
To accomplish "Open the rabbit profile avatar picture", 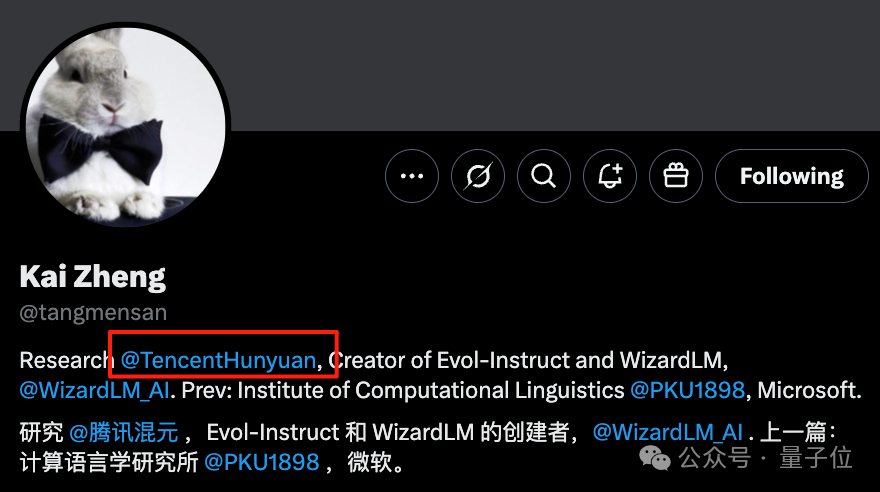I will click(x=126, y=125).
